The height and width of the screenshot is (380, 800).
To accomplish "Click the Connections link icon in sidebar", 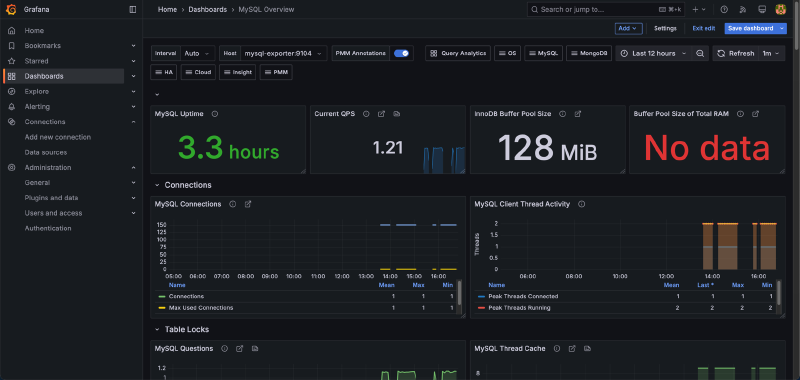I will [11, 122].
